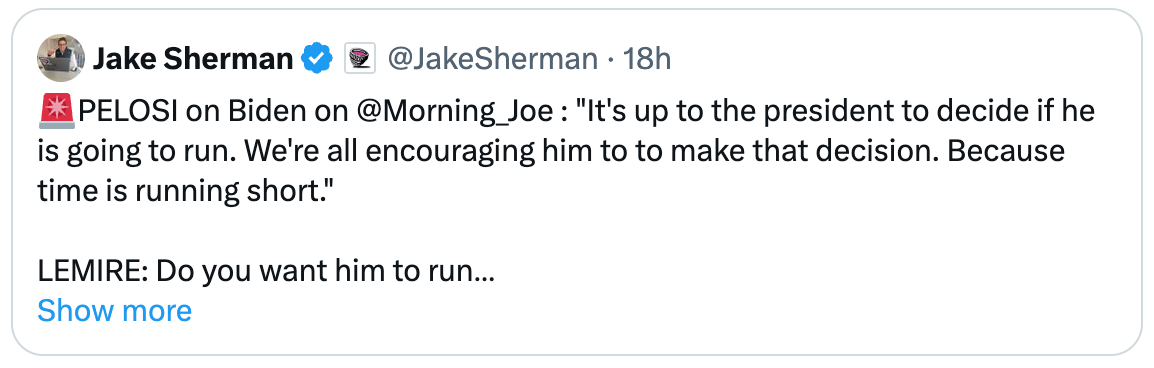
Task: Click blank card area right of Show more
Action: click(662, 311)
